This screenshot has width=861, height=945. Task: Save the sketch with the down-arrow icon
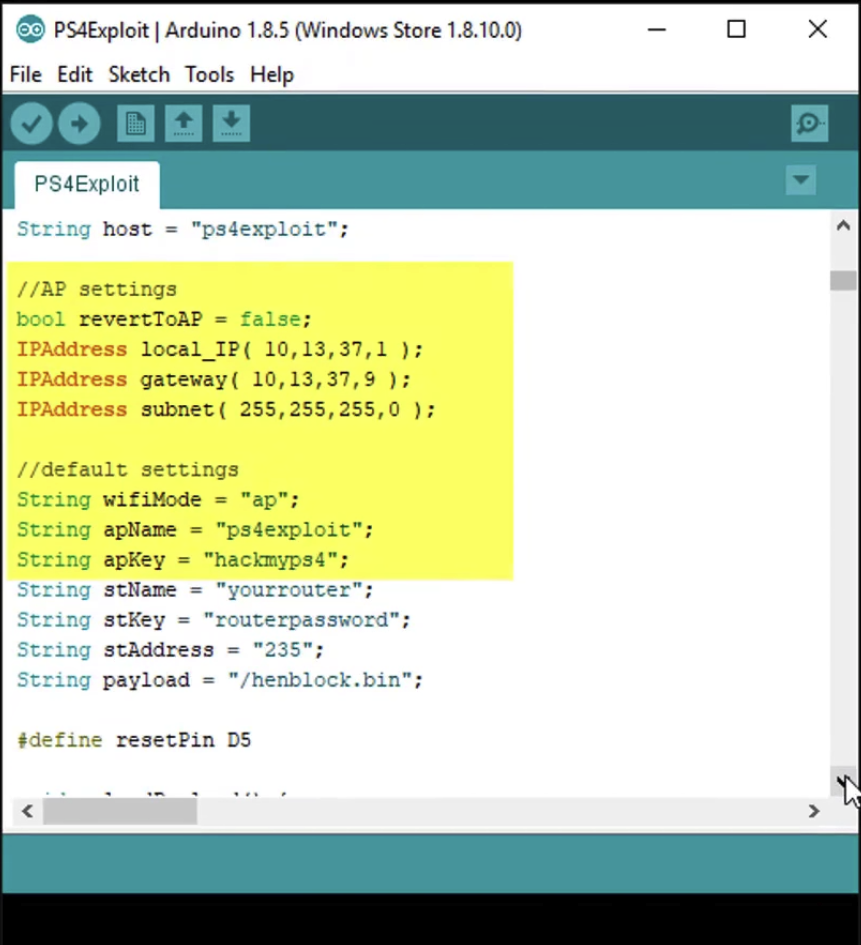click(231, 124)
